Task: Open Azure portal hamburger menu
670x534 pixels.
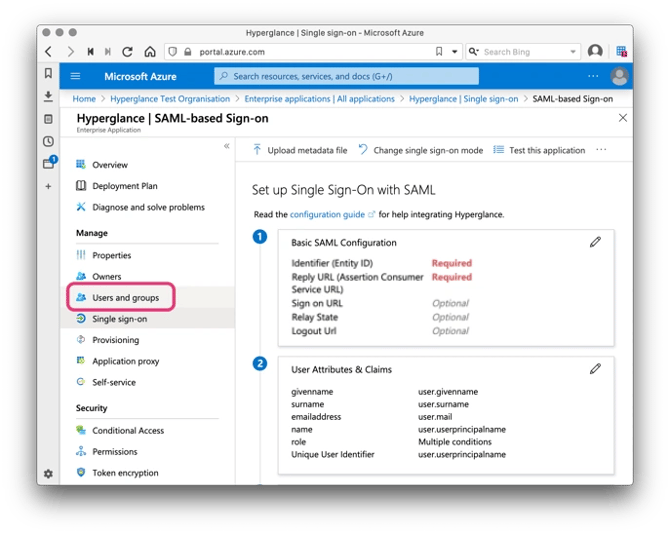Action: coord(75,76)
